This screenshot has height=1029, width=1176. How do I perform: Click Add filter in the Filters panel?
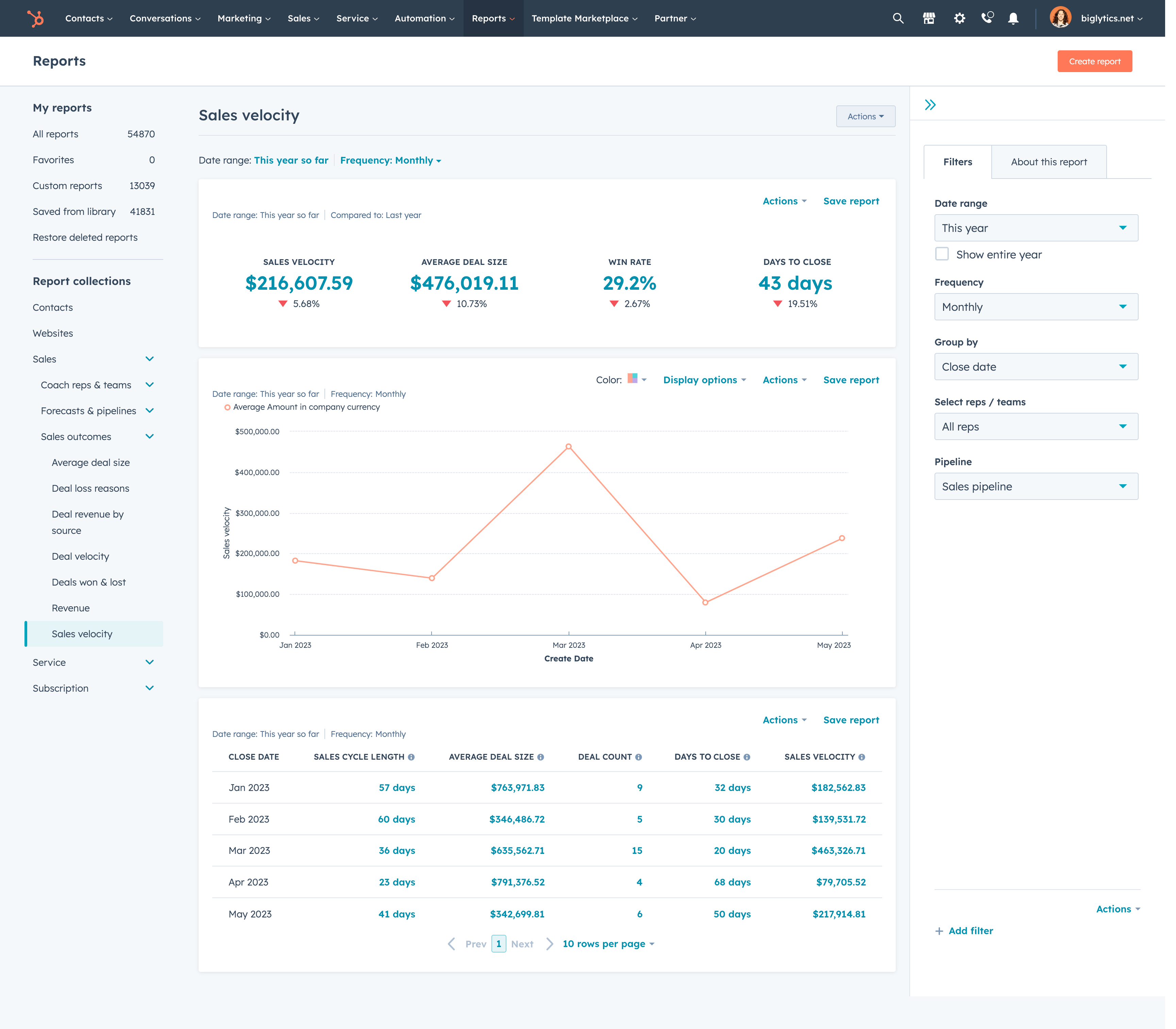click(963, 930)
